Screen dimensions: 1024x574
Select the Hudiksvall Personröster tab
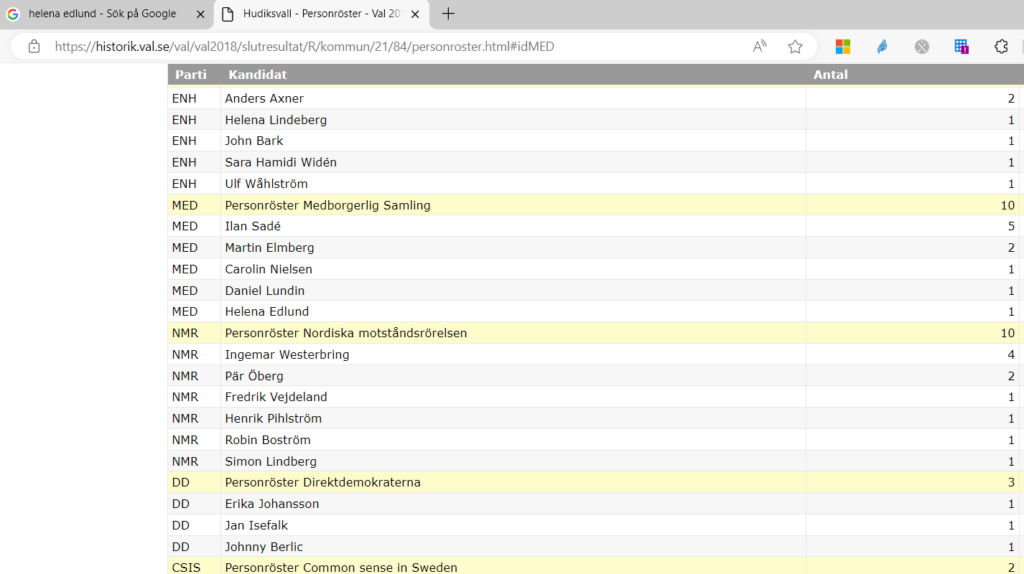[x=310, y=14]
